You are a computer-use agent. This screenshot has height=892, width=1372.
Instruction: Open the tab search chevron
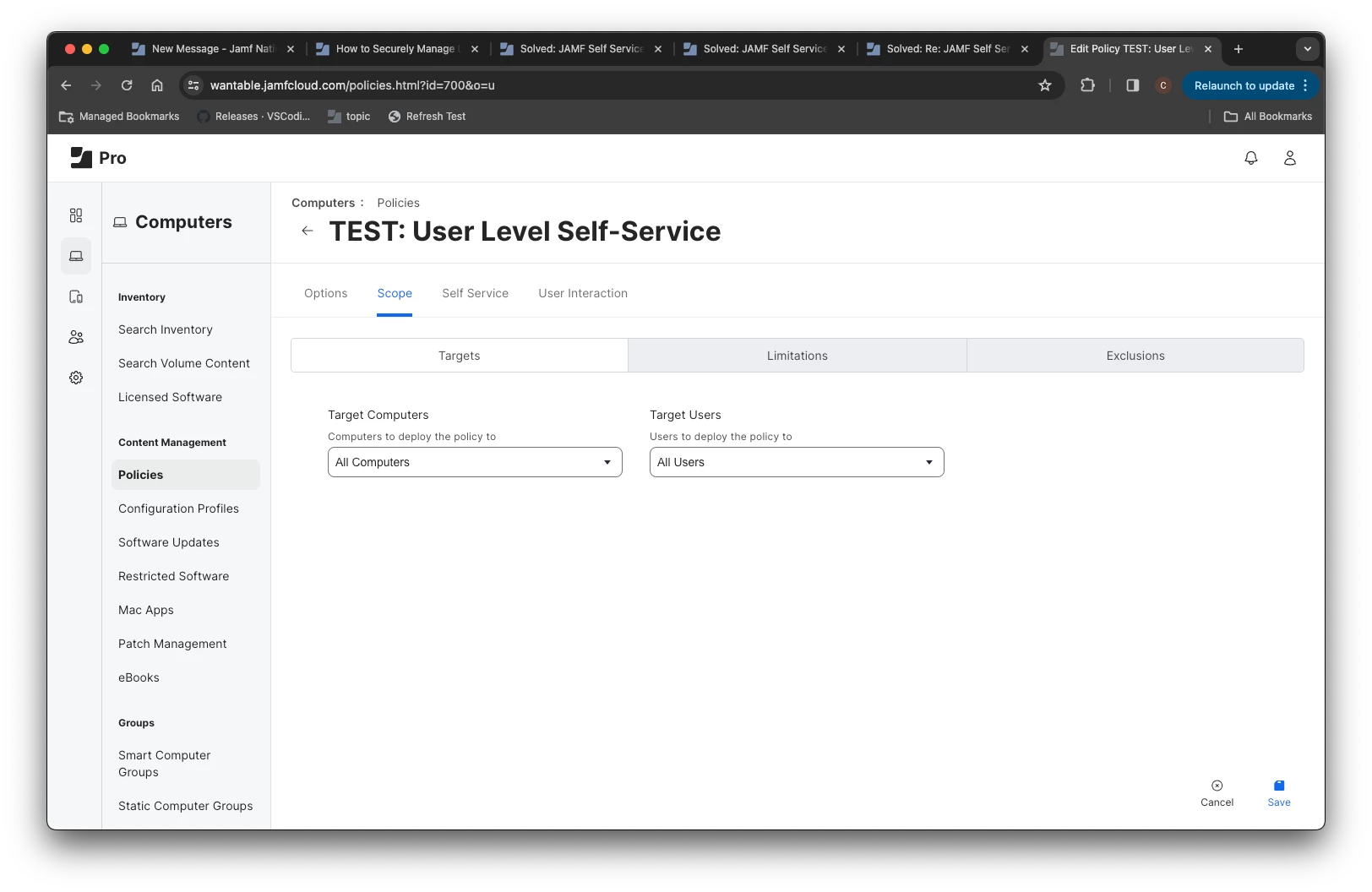pyautogui.click(x=1308, y=49)
